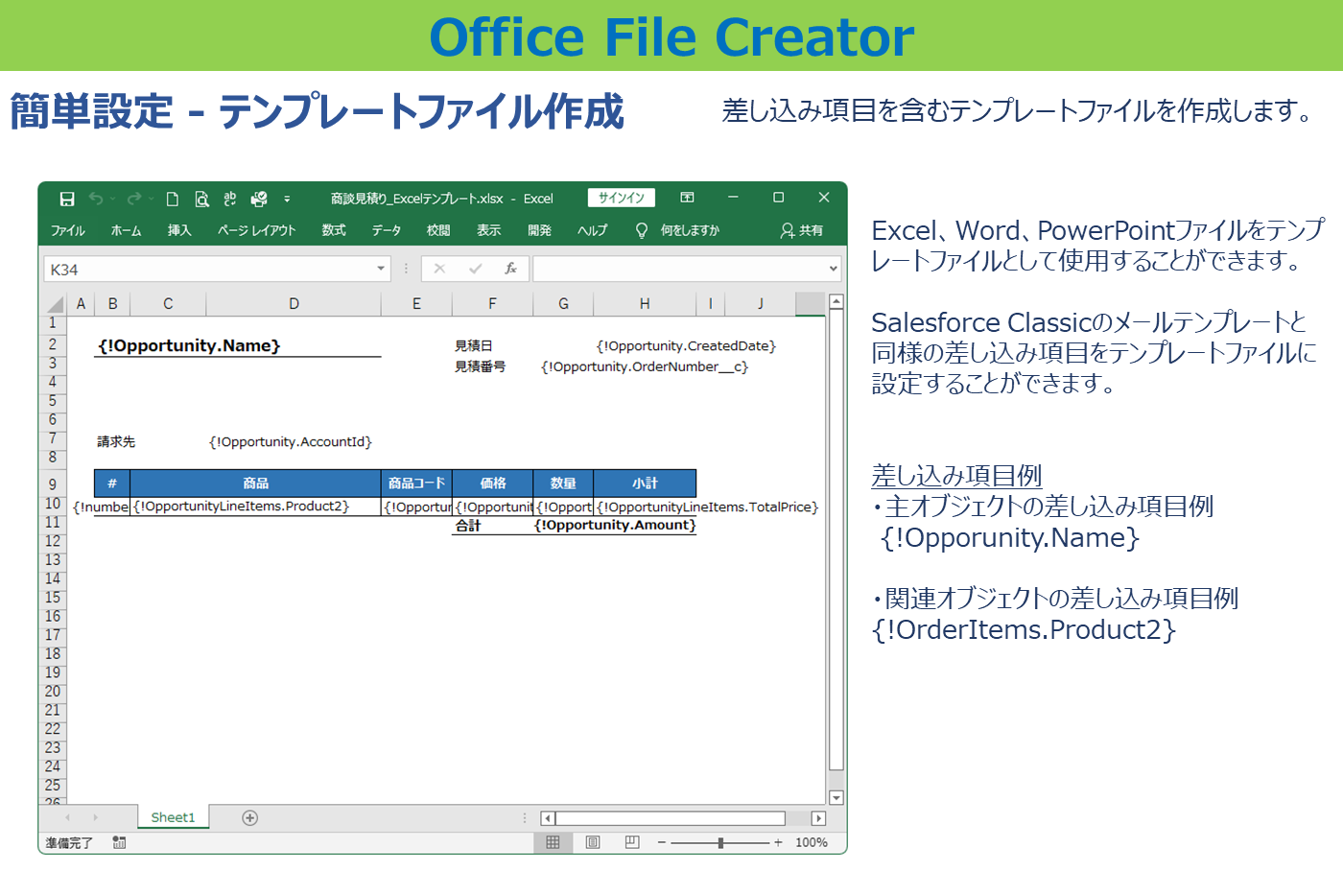
Task: Click the {!OpportunityLineItems.Product2} cell
Action: click(255, 507)
